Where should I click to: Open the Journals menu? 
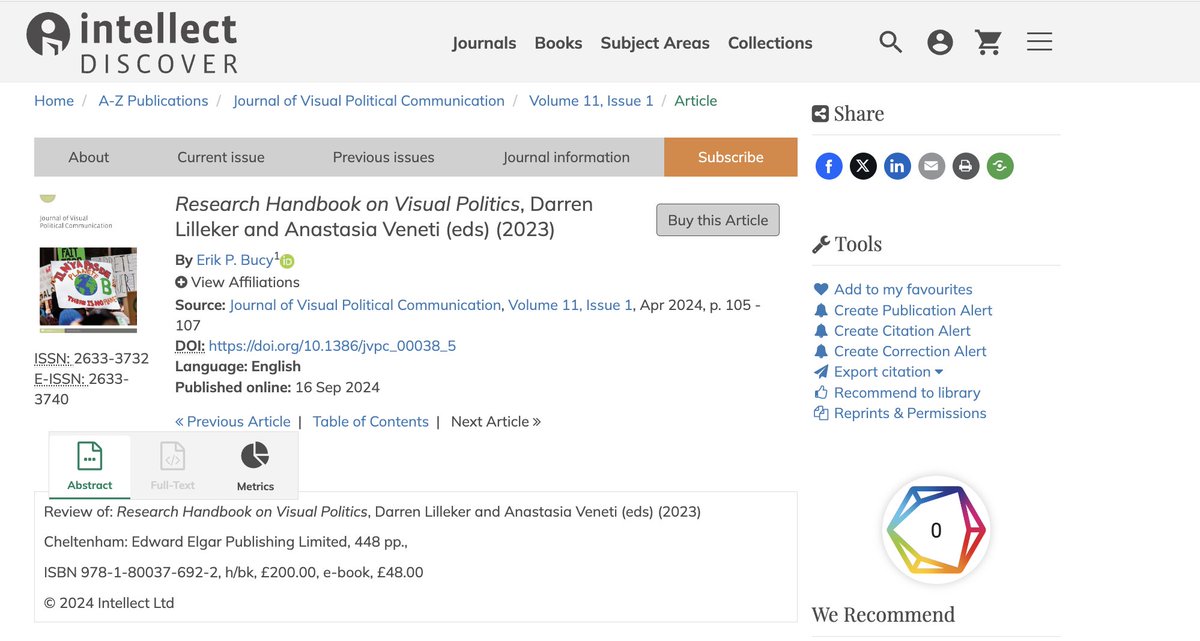[x=484, y=43]
